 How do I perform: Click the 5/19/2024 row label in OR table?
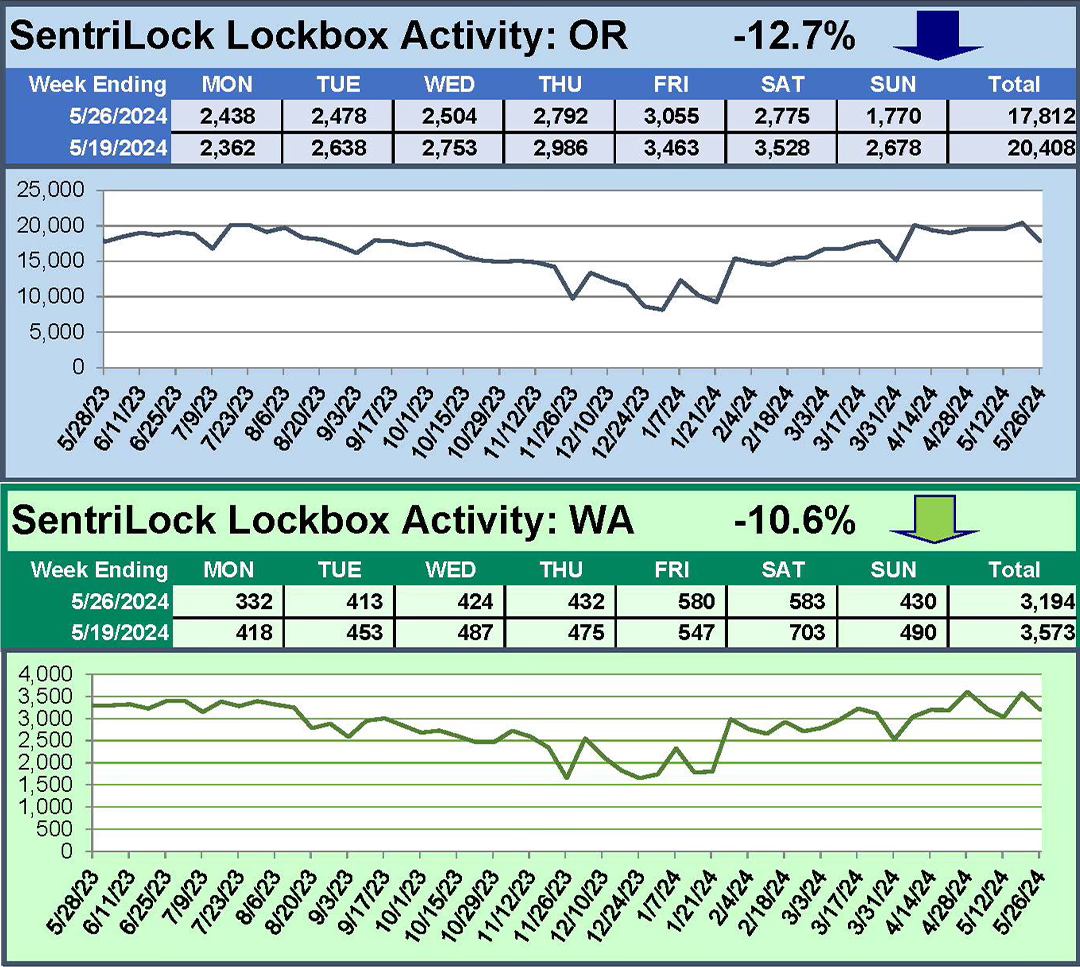coord(118,148)
